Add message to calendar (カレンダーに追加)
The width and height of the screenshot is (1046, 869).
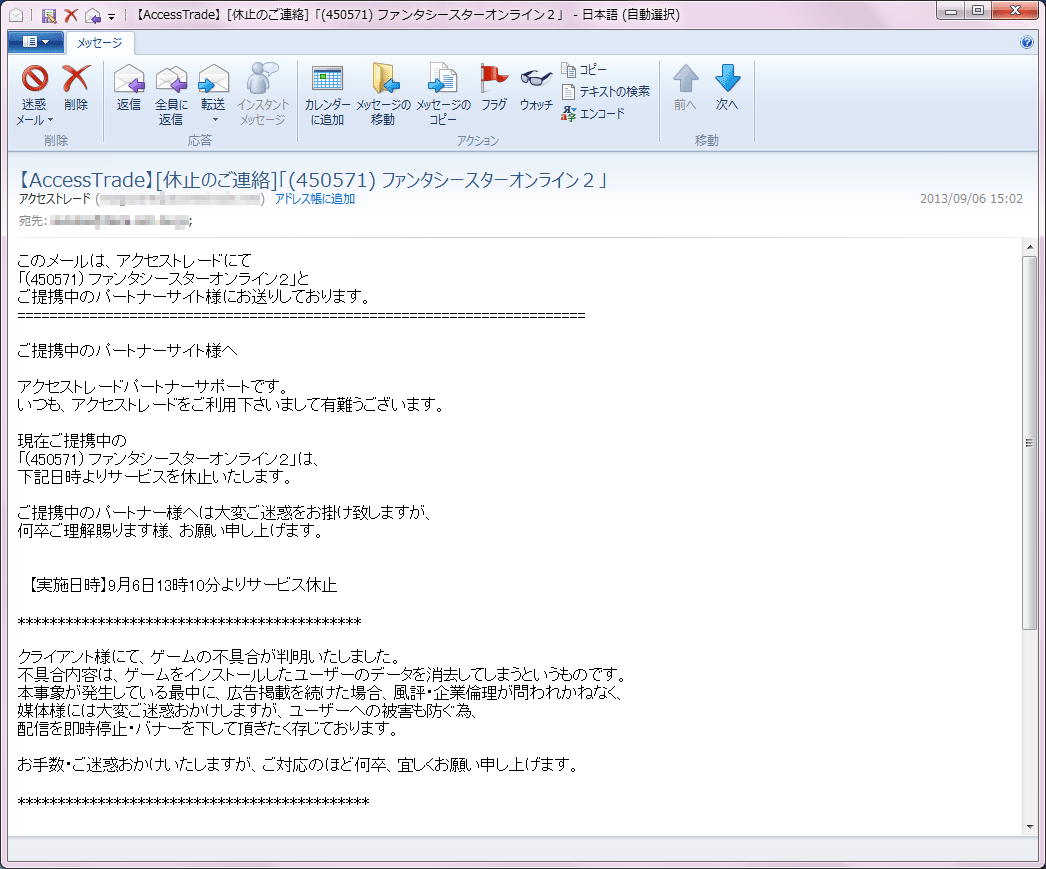pyautogui.click(x=328, y=95)
